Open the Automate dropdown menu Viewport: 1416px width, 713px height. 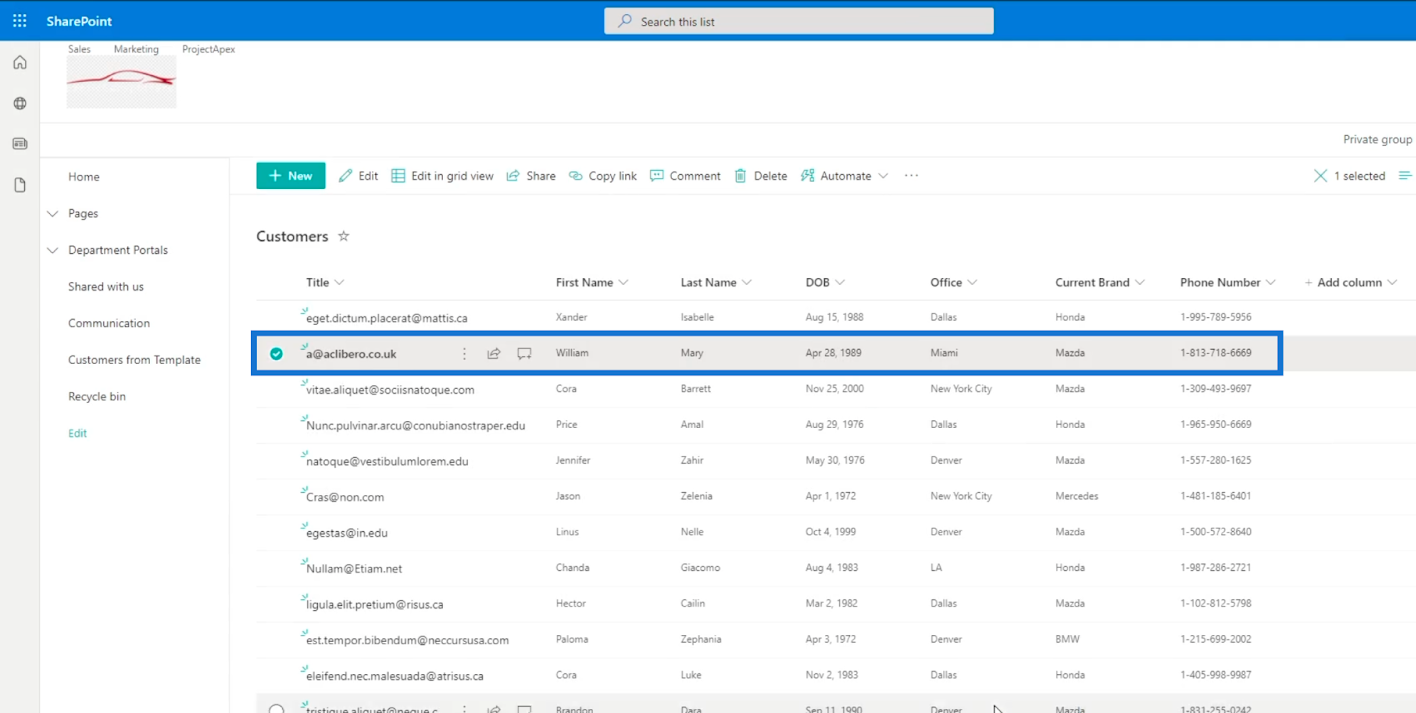[845, 176]
